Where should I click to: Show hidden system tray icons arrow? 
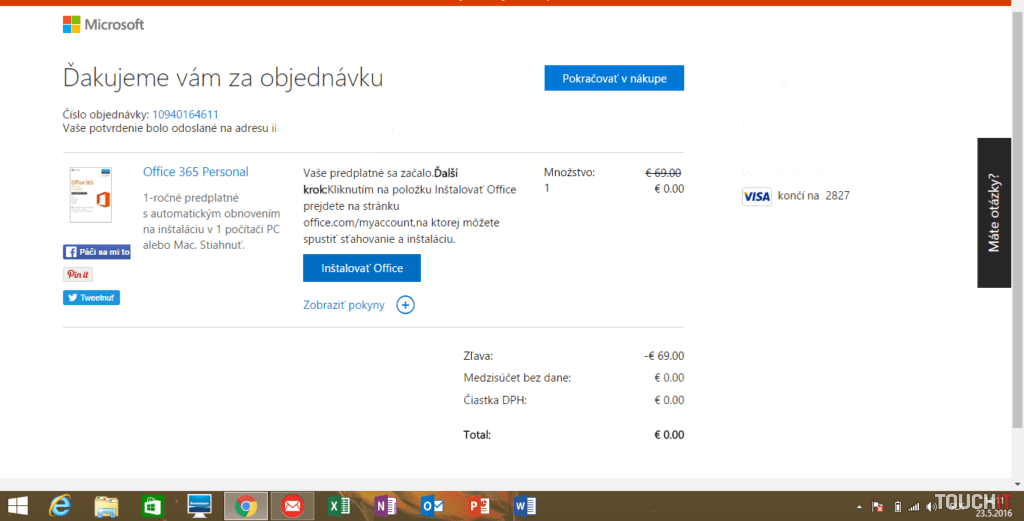coord(859,506)
